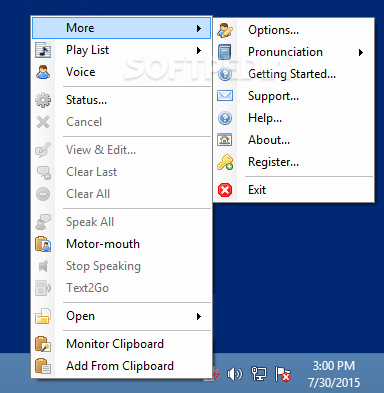Click the red Exit icon

click(x=225, y=190)
